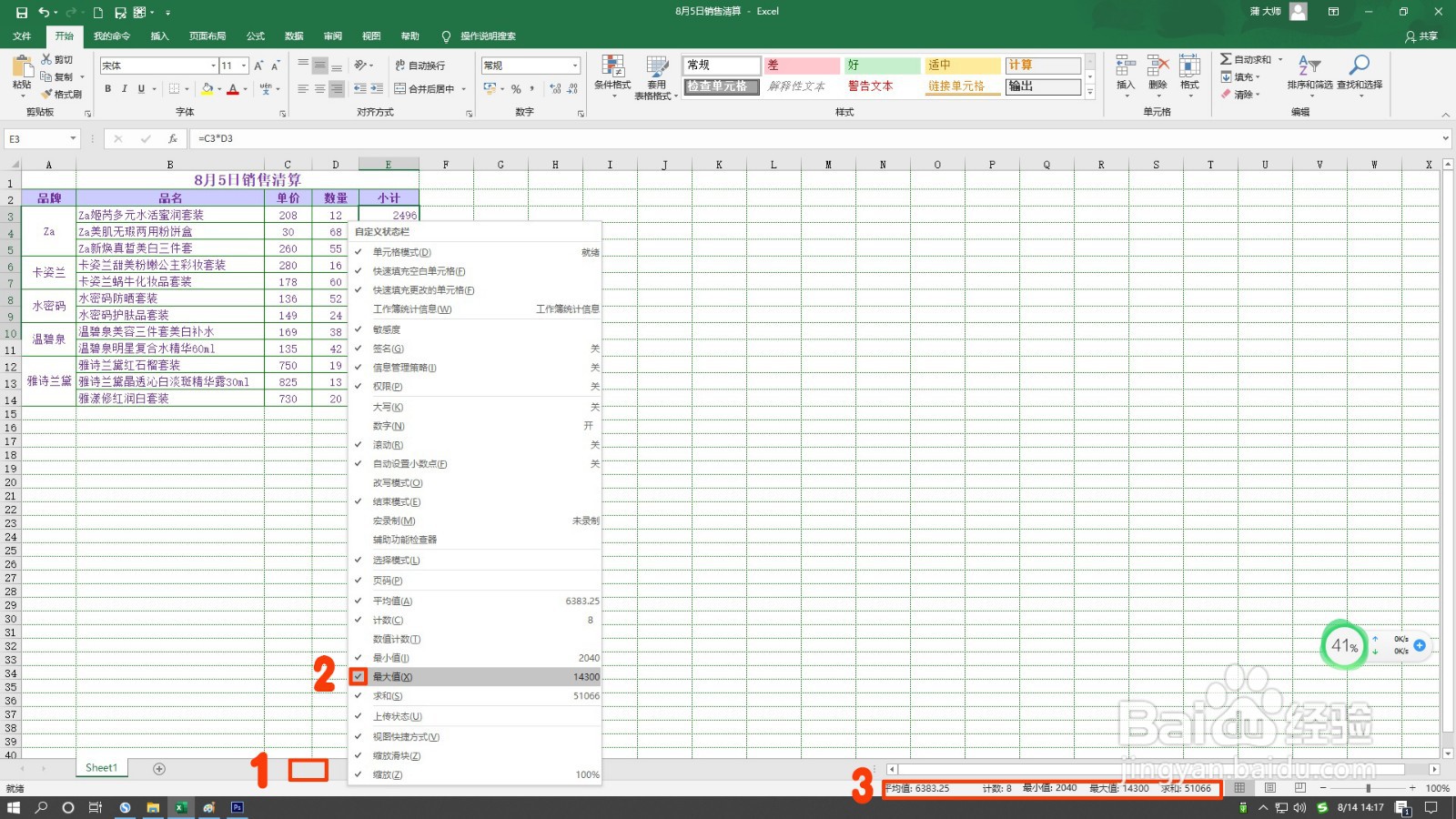Expand the Name Box E3 dropdown

(x=73, y=138)
